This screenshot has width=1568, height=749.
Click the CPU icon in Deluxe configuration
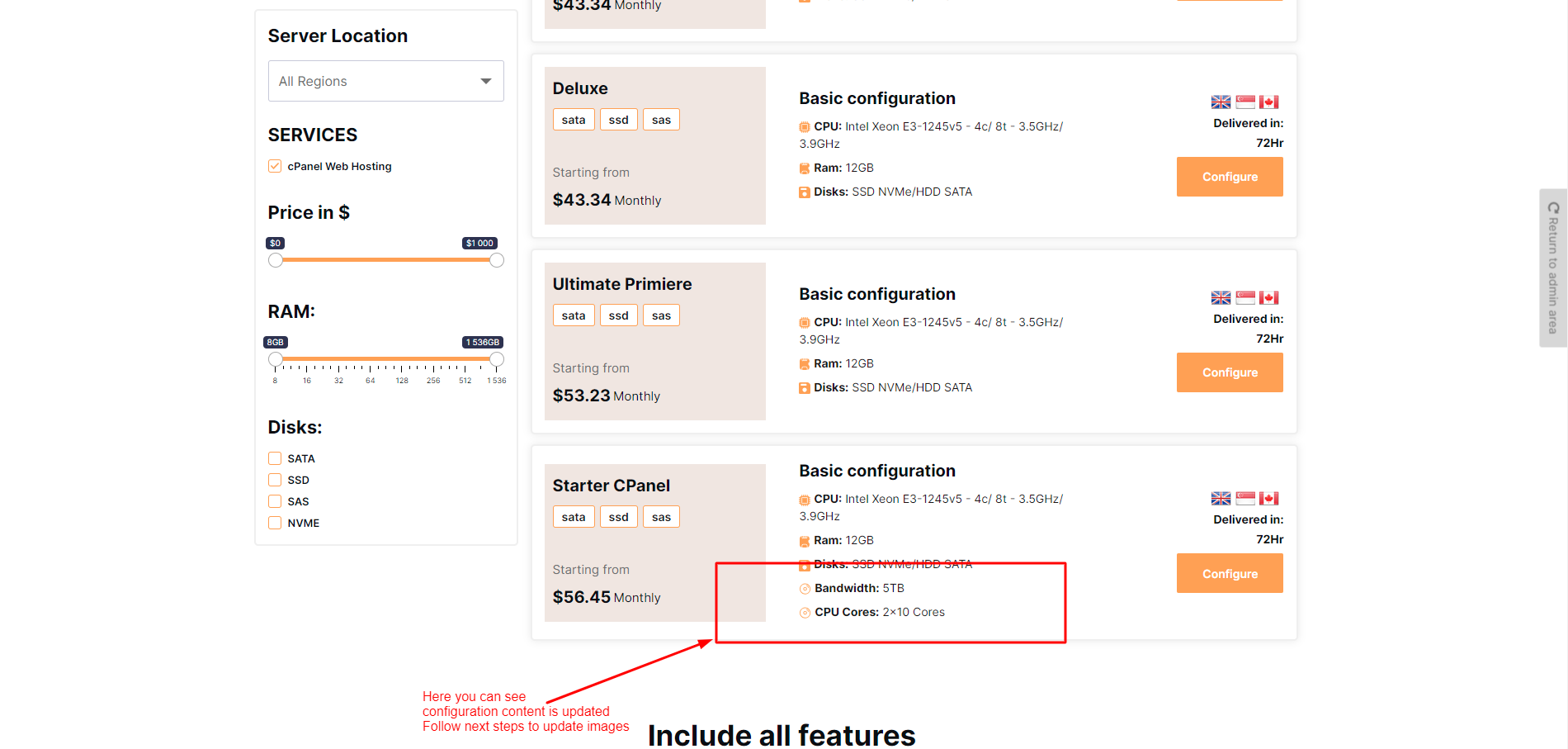point(804,127)
